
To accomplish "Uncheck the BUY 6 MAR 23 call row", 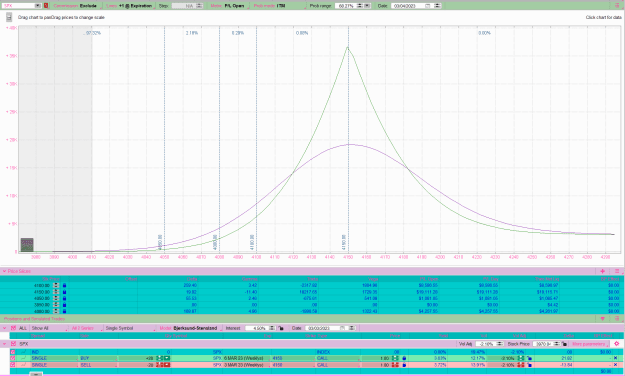I will click(13, 358).
